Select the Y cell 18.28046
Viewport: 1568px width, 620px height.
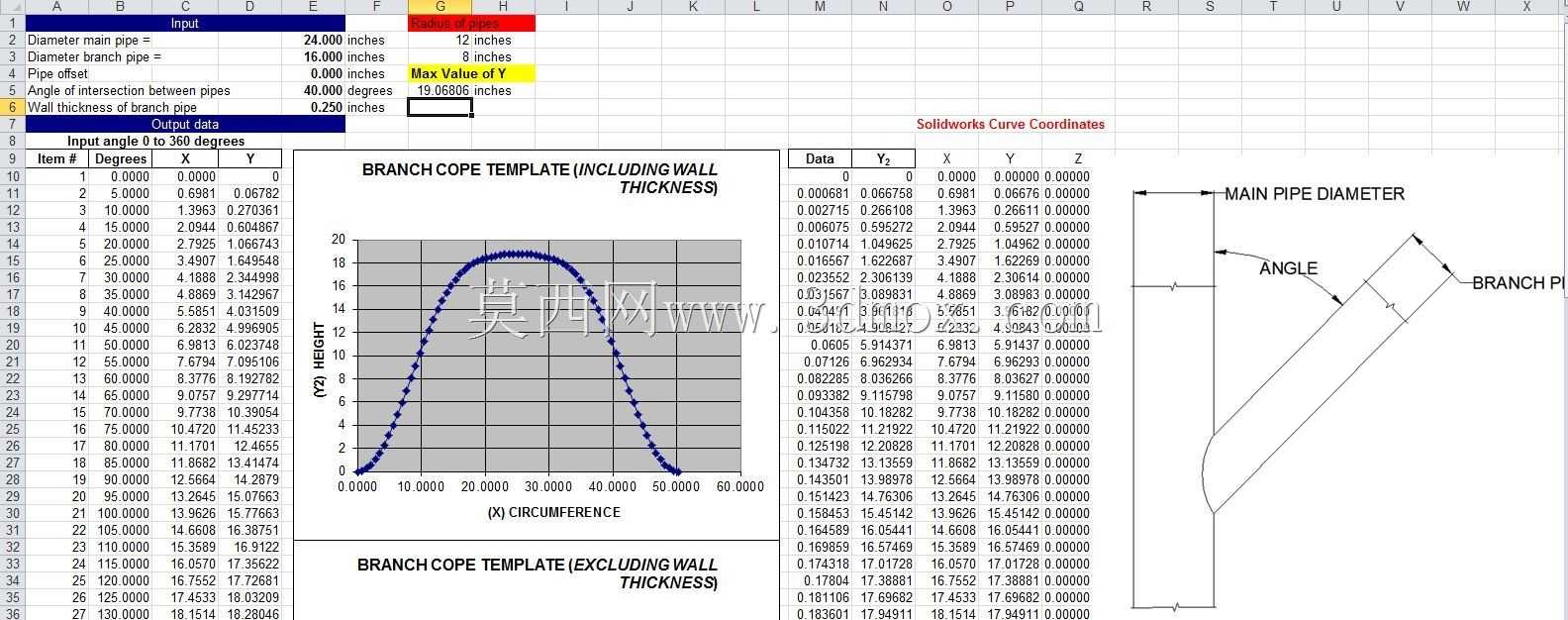click(249, 614)
